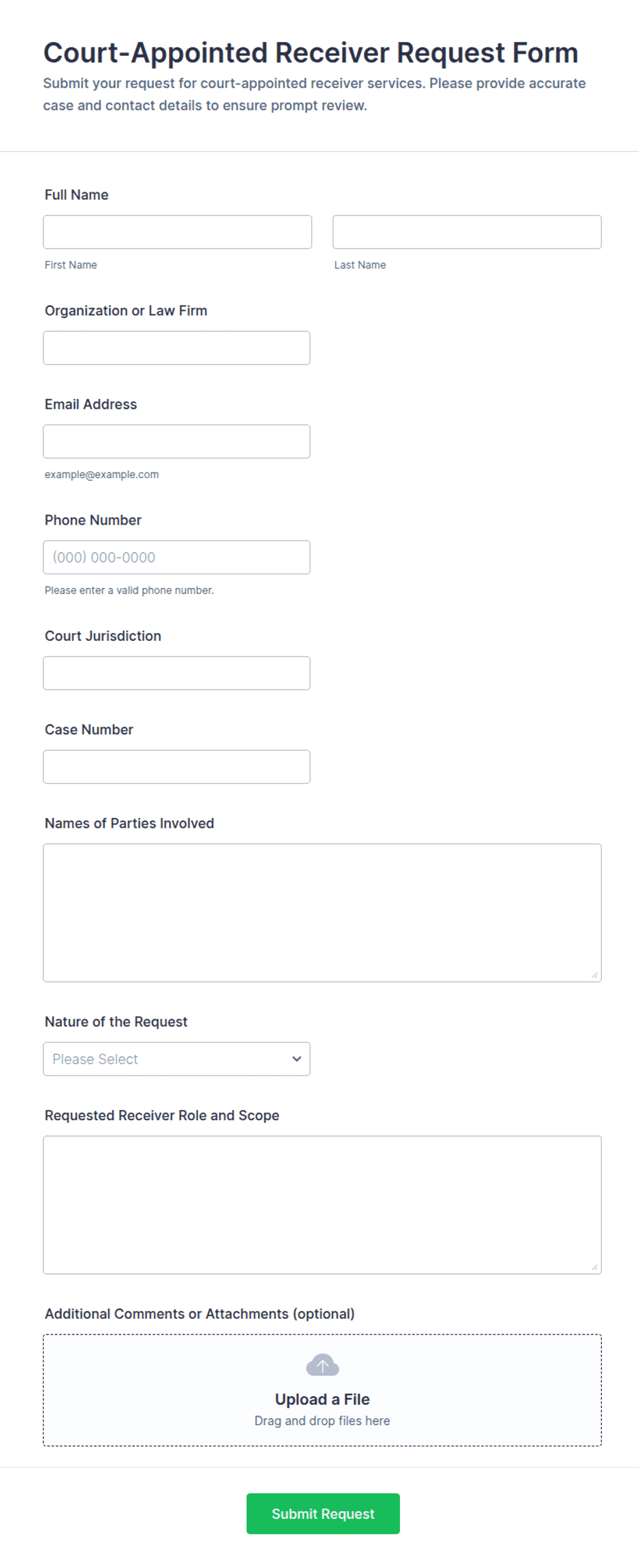
Task: Click the Please Select placeholder text
Action: coord(95,1058)
